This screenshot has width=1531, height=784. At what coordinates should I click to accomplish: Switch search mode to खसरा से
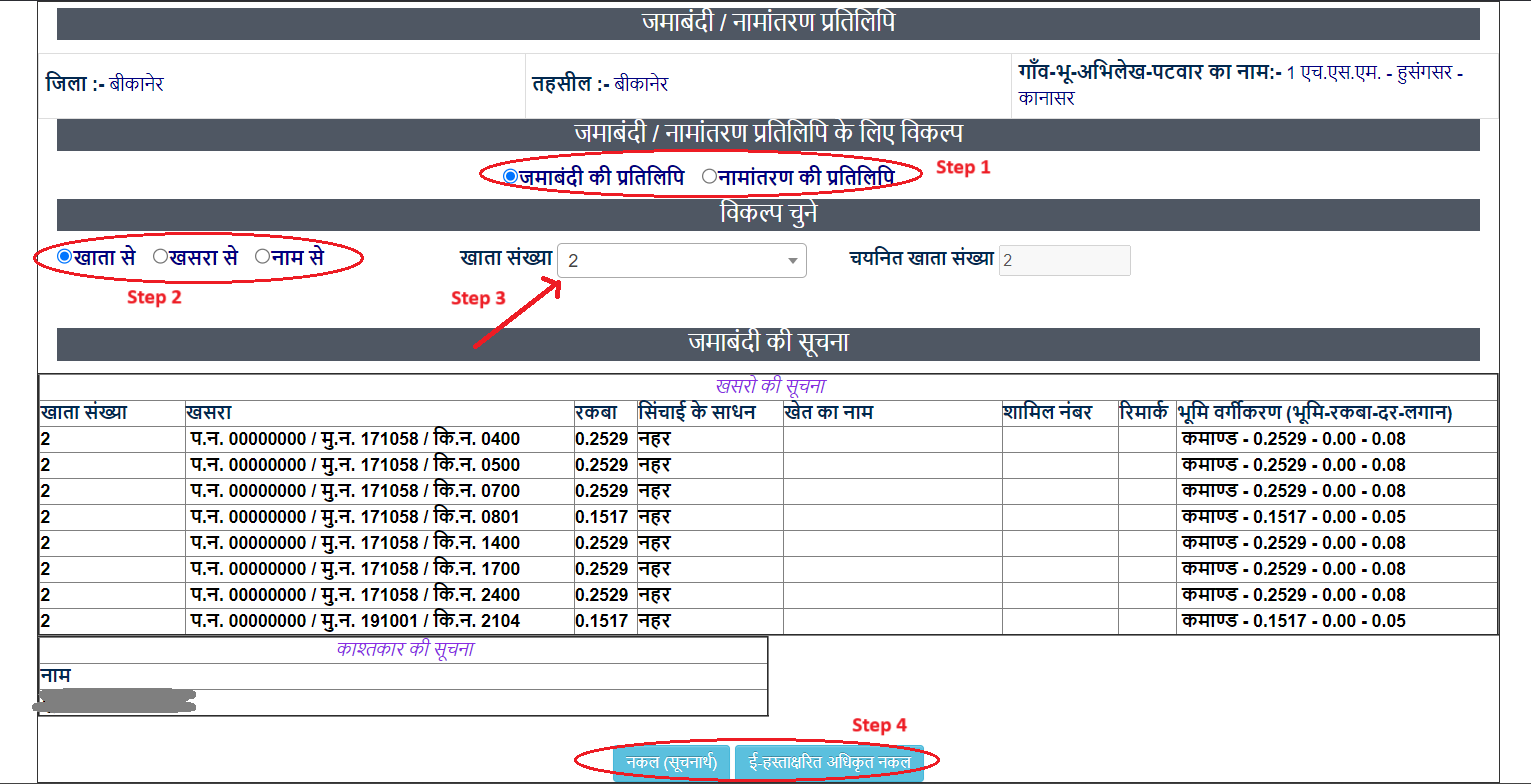[160, 257]
